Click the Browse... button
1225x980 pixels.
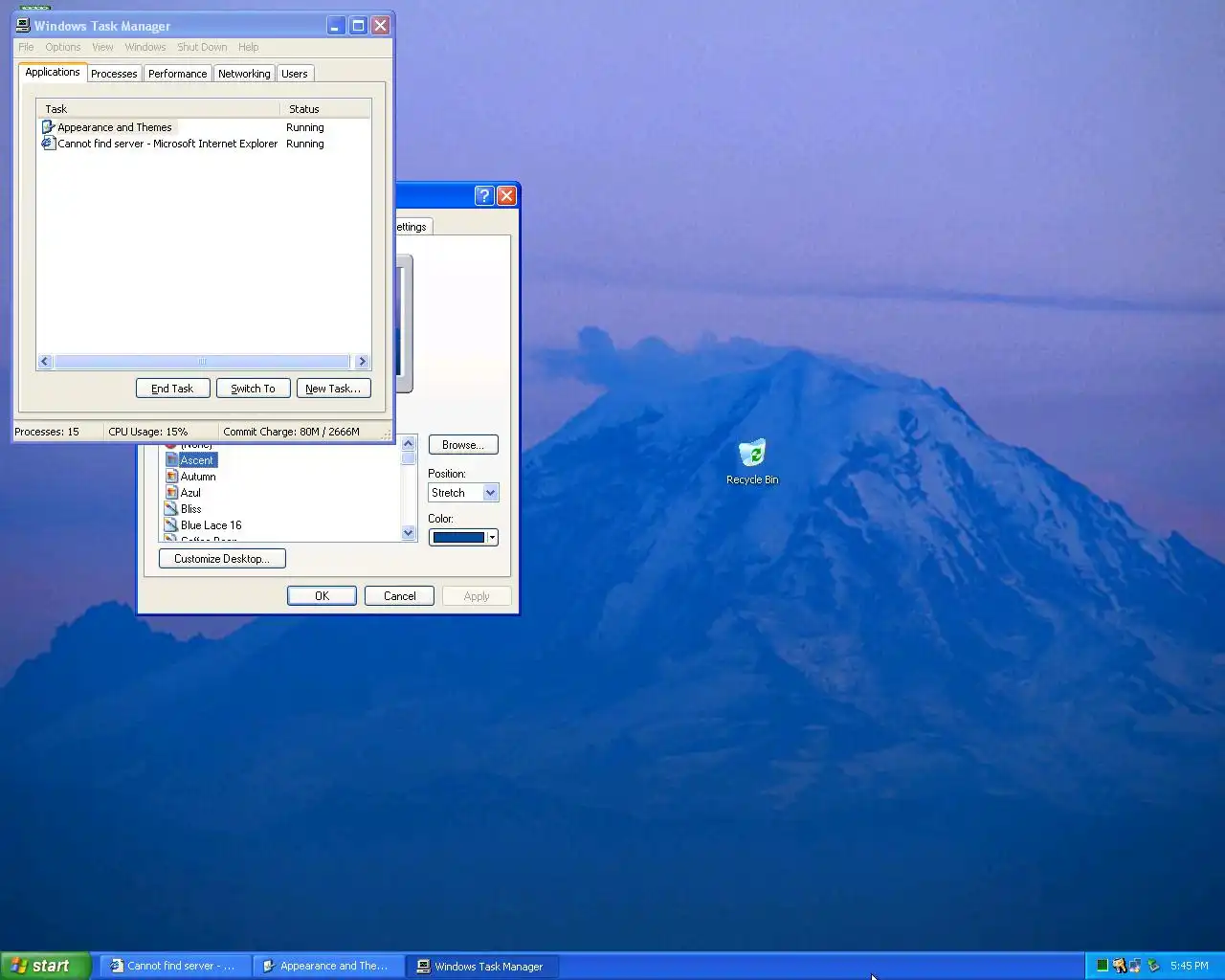(x=463, y=444)
